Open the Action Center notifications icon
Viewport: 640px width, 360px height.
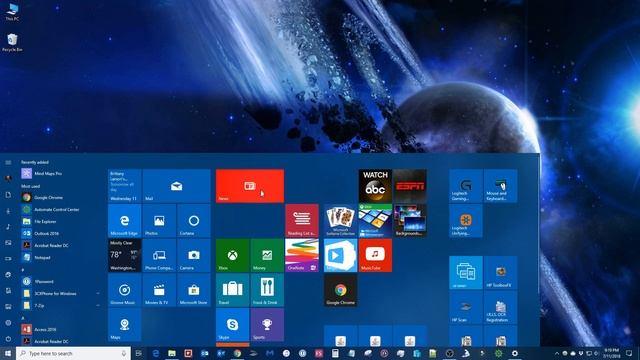pyautogui.click(x=629, y=353)
